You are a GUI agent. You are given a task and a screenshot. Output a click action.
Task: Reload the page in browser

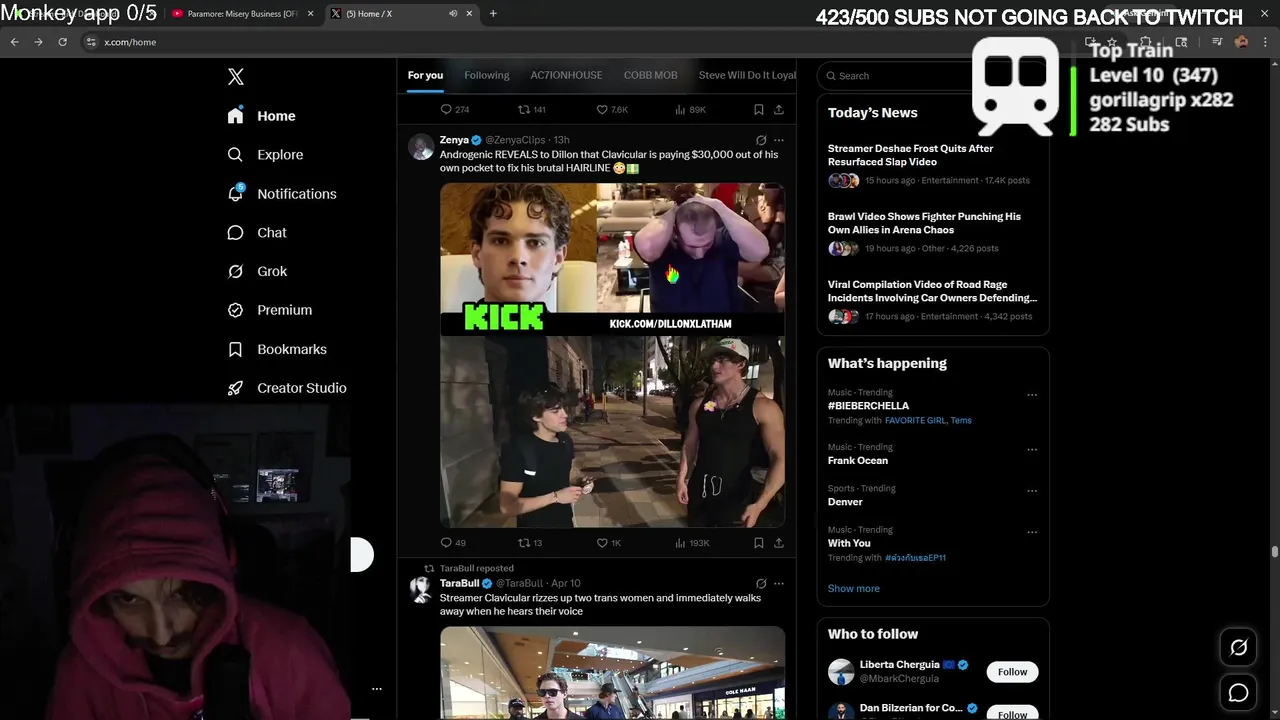pyautogui.click(x=62, y=42)
